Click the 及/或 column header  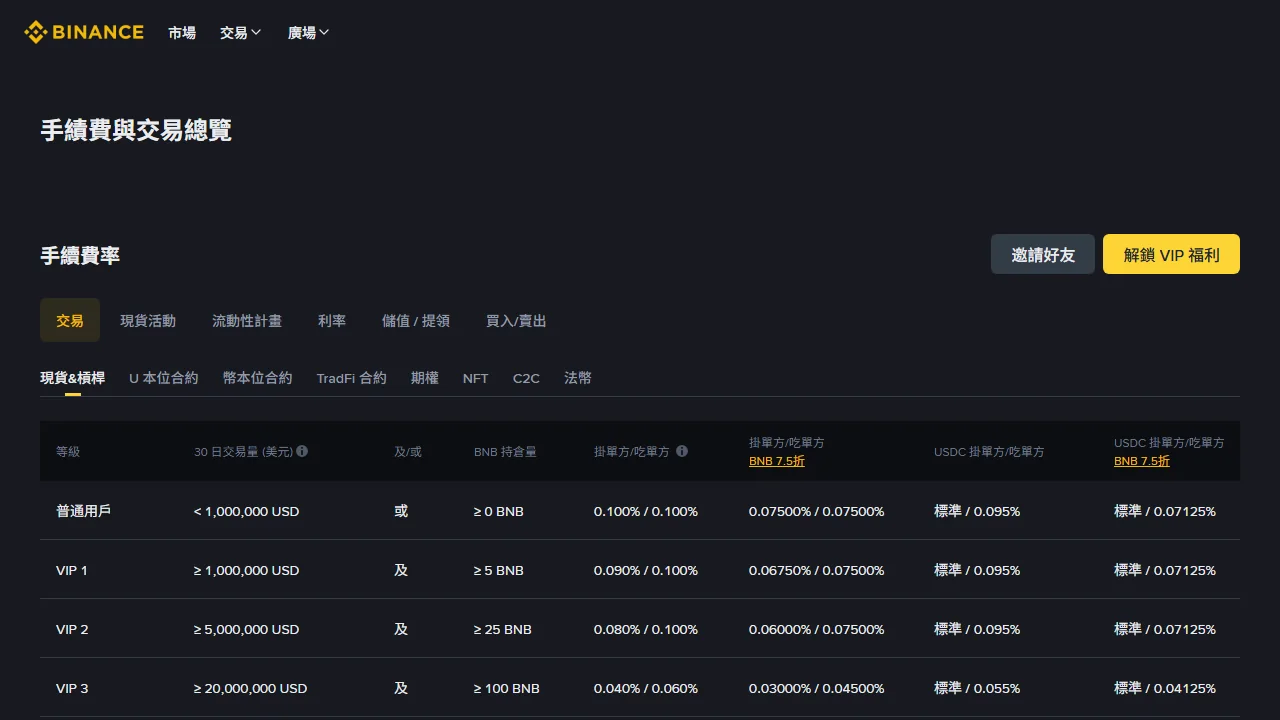click(408, 451)
